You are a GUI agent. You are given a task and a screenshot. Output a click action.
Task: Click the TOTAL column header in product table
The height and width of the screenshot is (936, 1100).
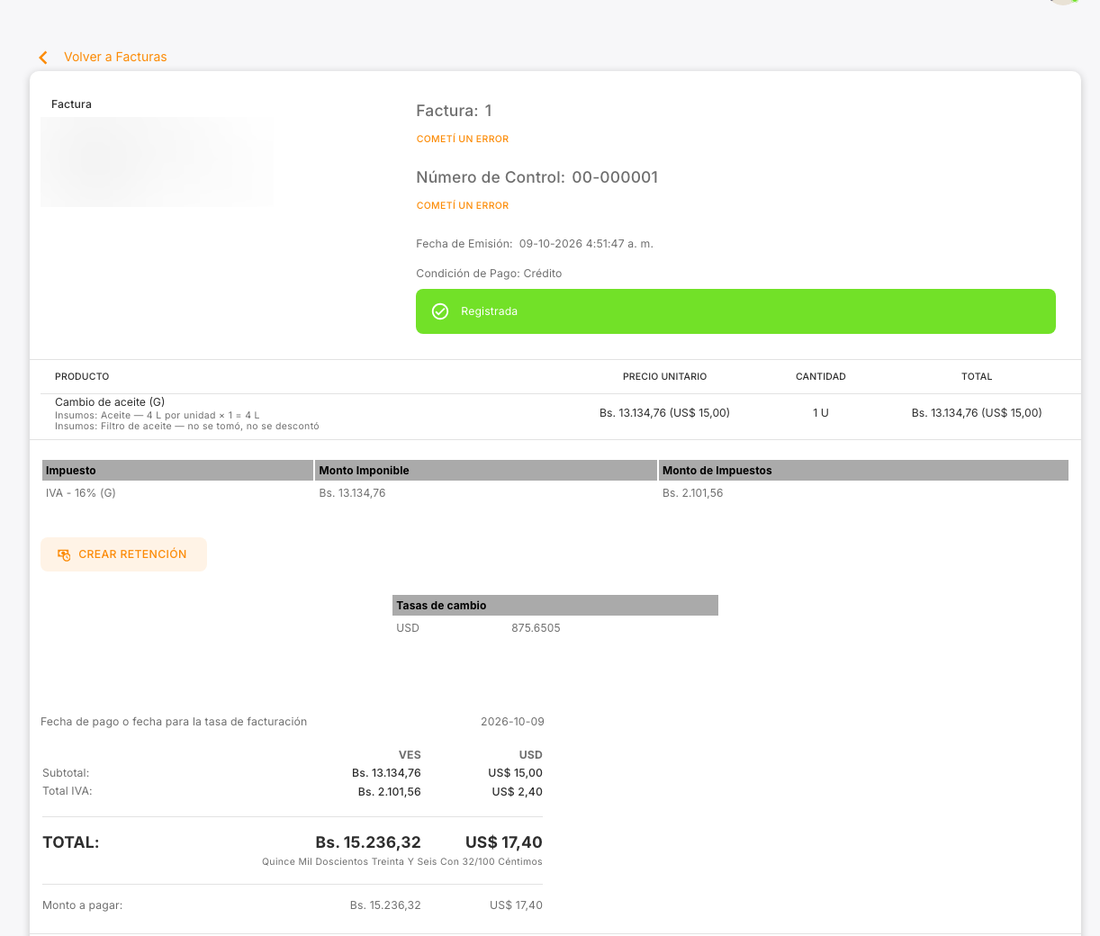(x=977, y=377)
